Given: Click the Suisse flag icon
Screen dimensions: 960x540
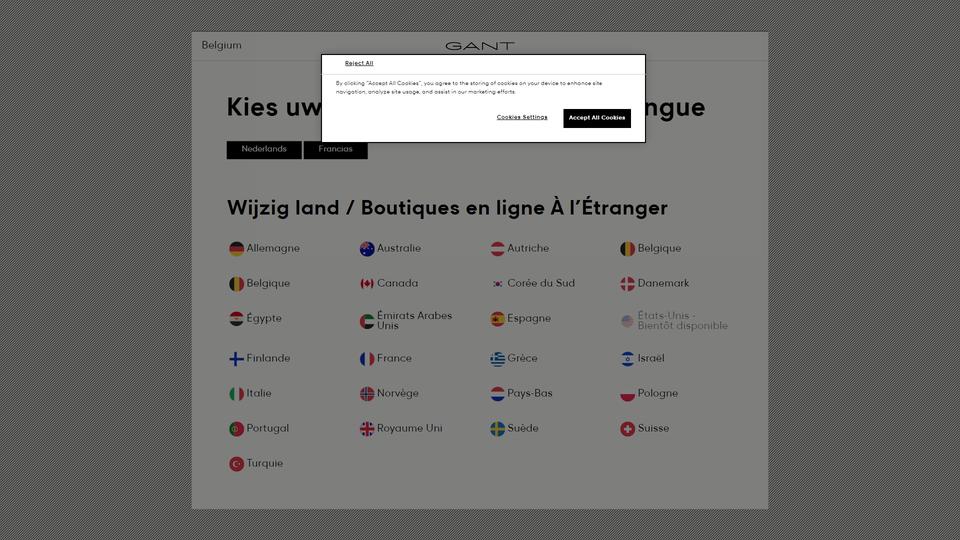Looking at the screenshot, I should click(628, 429).
